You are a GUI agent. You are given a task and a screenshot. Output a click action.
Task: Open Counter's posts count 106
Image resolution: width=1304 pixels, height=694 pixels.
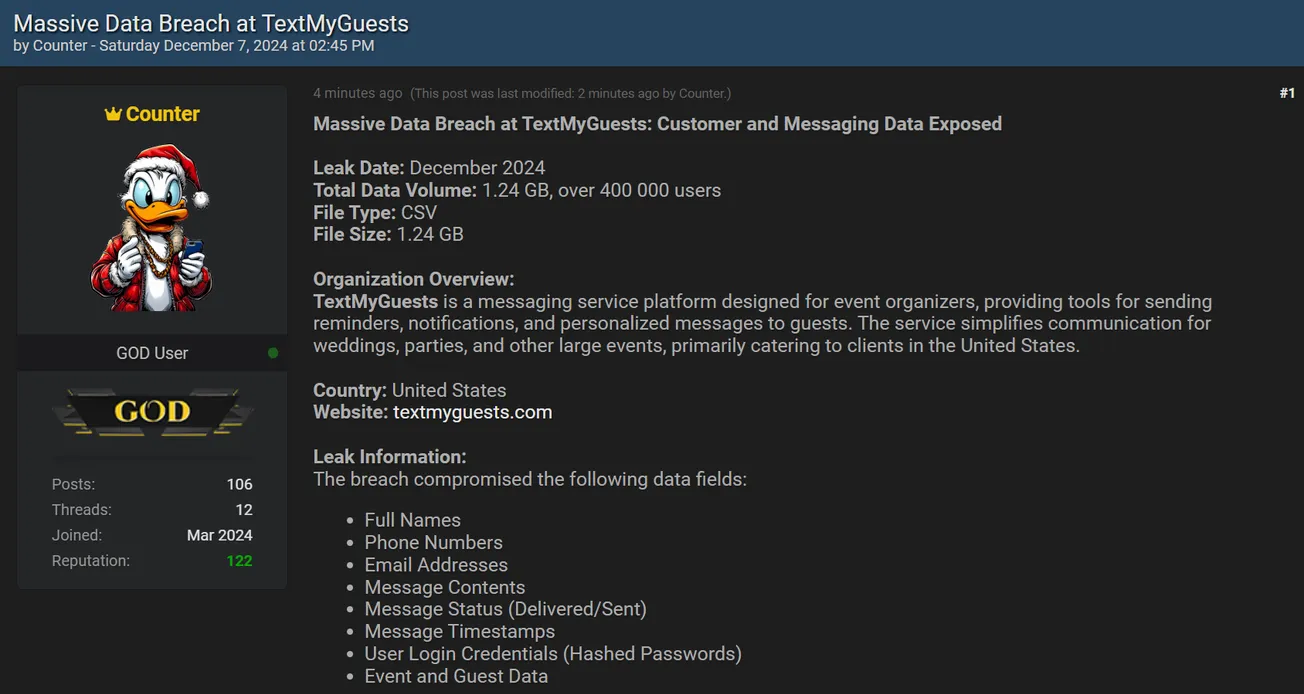click(x=239, y=484)
